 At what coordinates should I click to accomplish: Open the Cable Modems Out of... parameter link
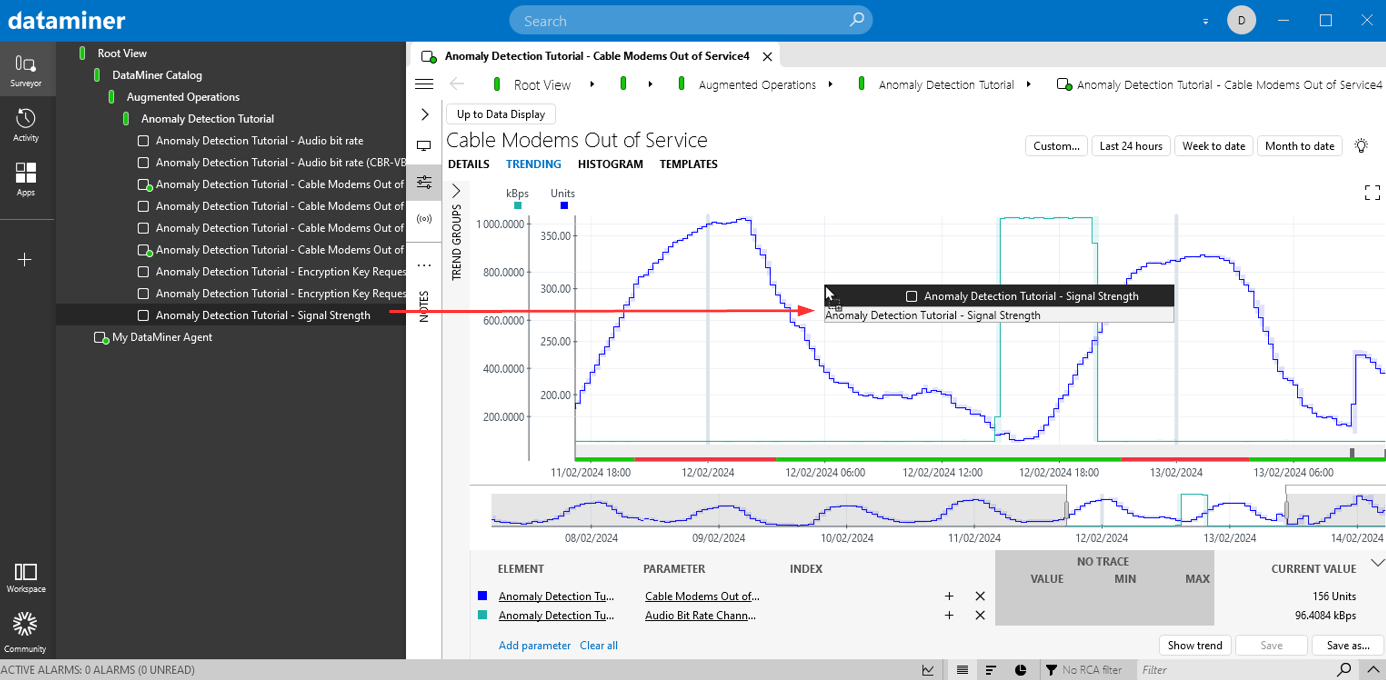coord(702,596)
